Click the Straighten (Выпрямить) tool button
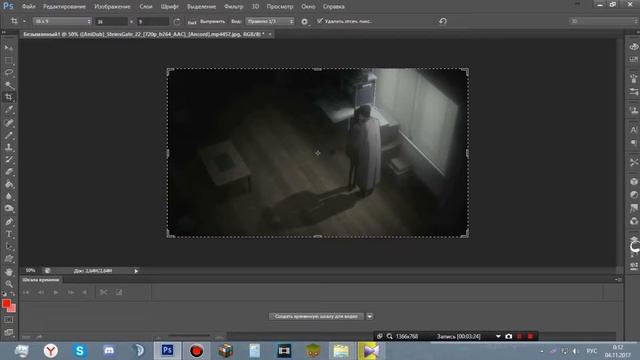The height and width of the screenshot is (360, 640). 207,21
